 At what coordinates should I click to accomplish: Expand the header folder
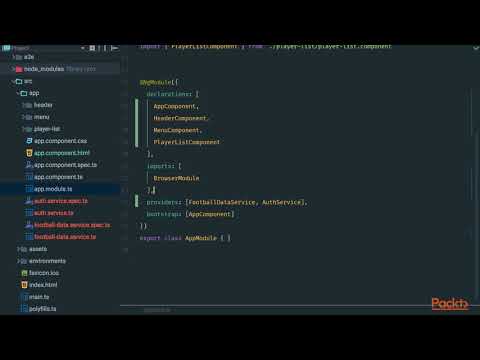coord(23,105)
